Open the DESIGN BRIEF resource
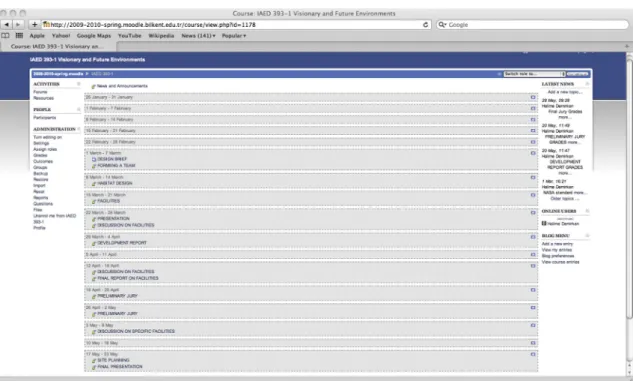Viewport: 633px width, 381px height. (x=112, y=159)
